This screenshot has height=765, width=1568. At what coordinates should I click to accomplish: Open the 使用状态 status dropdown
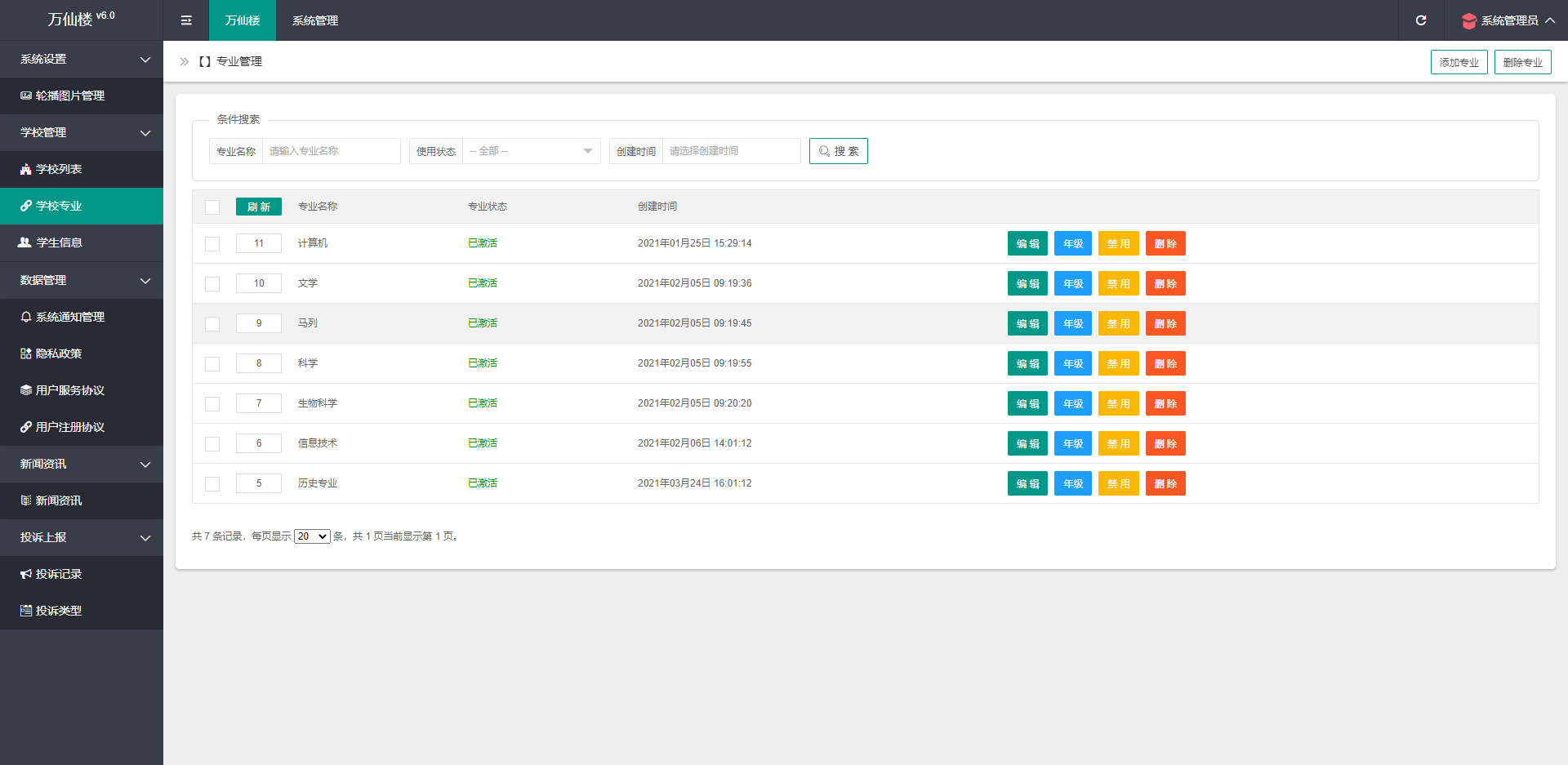[x=532, y=151]
